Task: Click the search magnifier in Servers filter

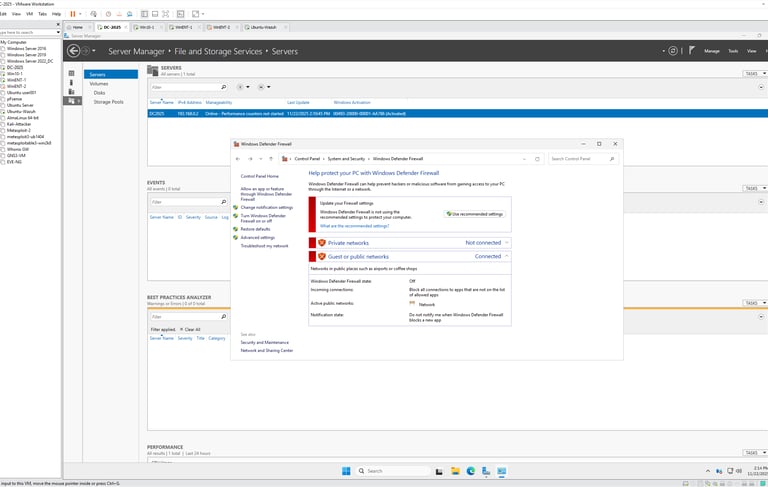Action: click(224, 87)
